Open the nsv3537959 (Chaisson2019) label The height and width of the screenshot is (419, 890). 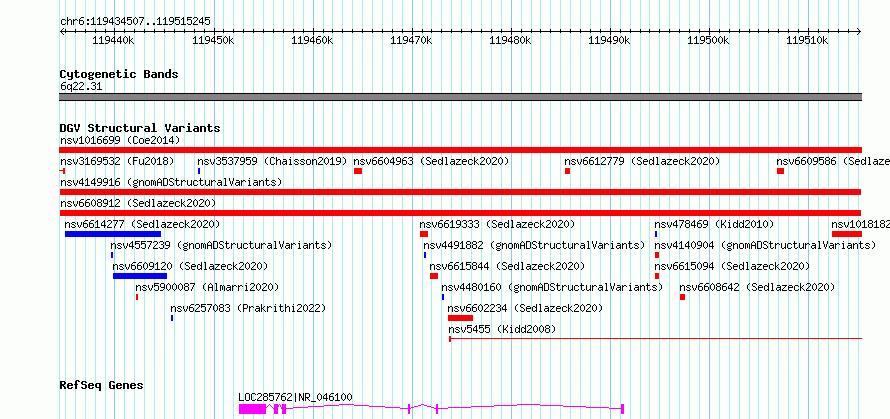coord(272,161)
